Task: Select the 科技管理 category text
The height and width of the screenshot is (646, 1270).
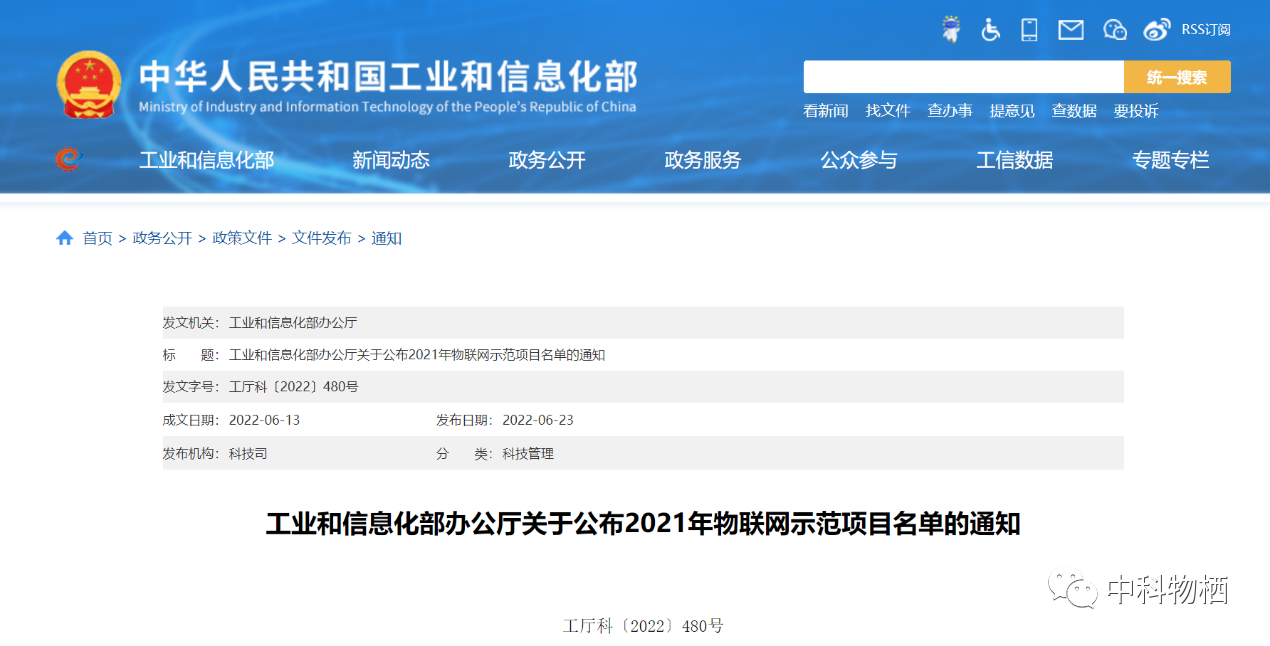Action: 528,453
